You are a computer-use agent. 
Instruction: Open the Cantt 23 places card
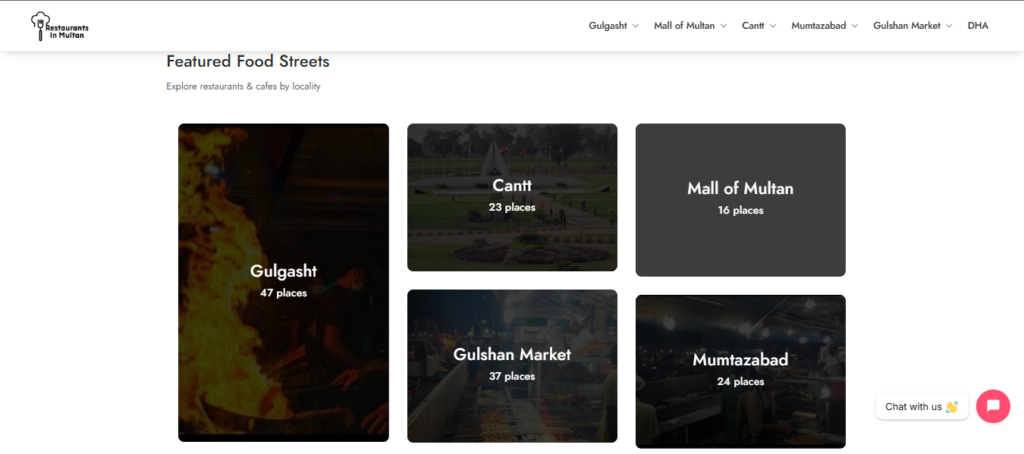click(x=512, y=197)
